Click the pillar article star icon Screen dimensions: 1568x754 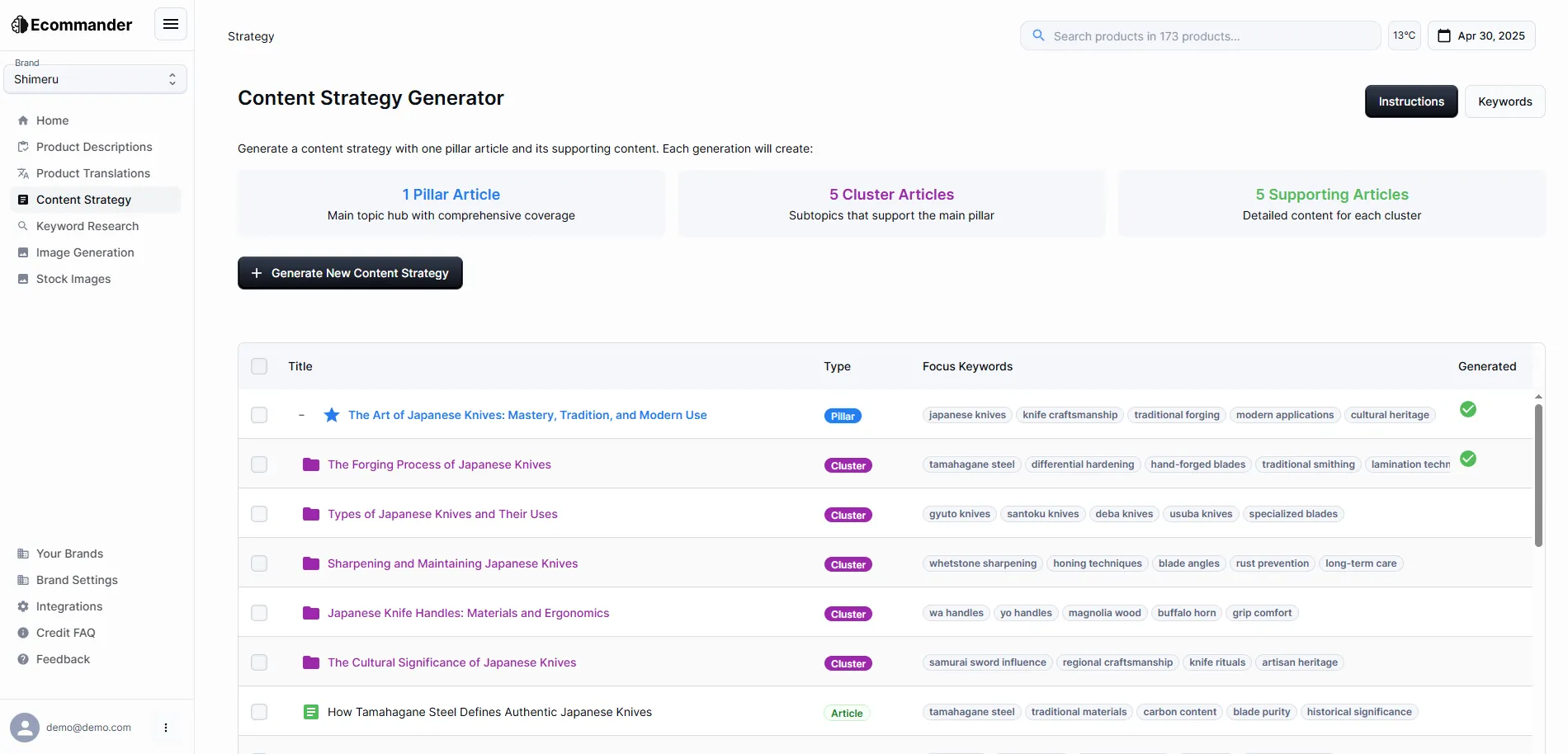(x=332, y=415)
